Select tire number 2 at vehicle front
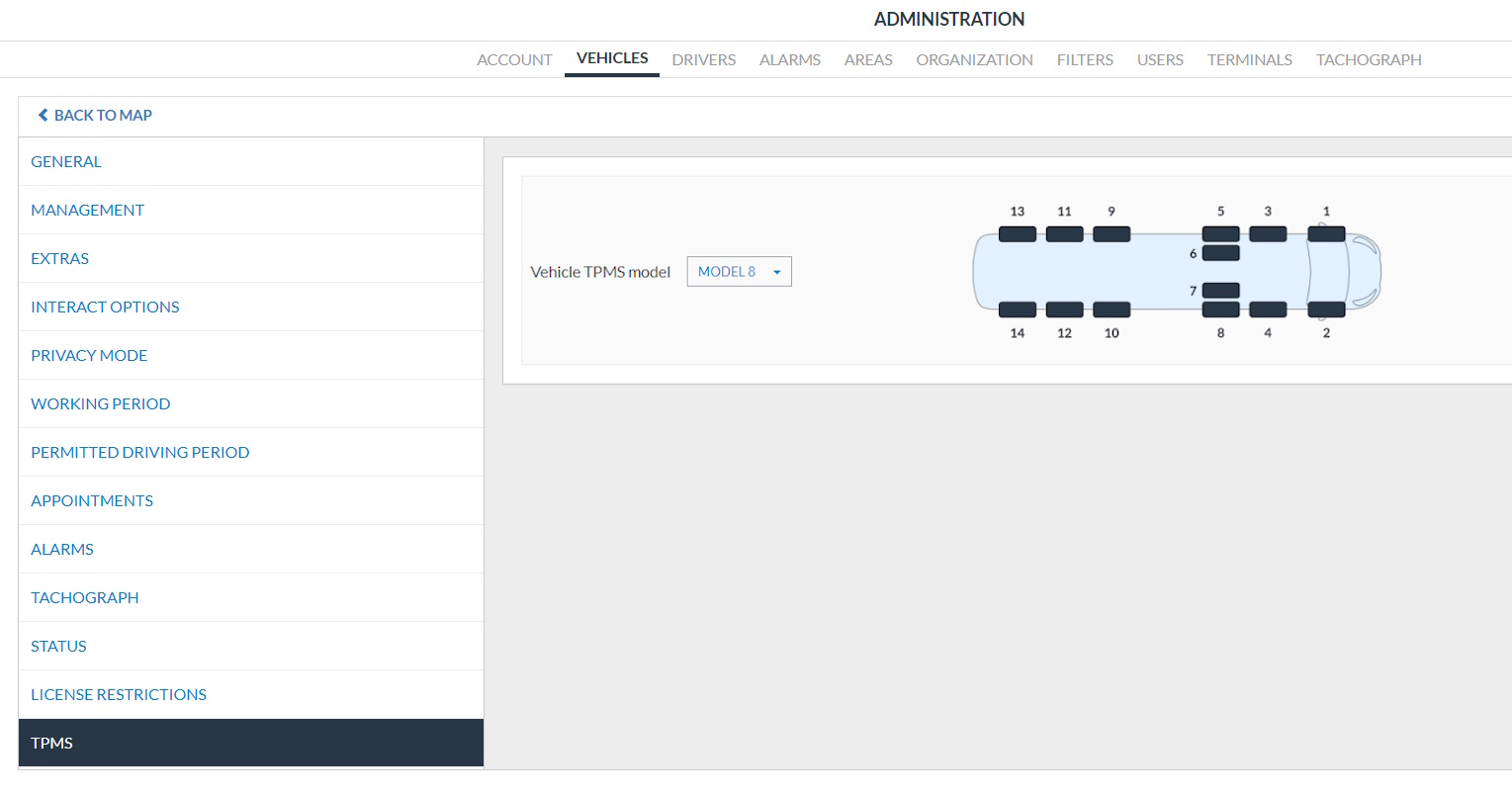The image size is (1512, 797). click(1326, 310)
